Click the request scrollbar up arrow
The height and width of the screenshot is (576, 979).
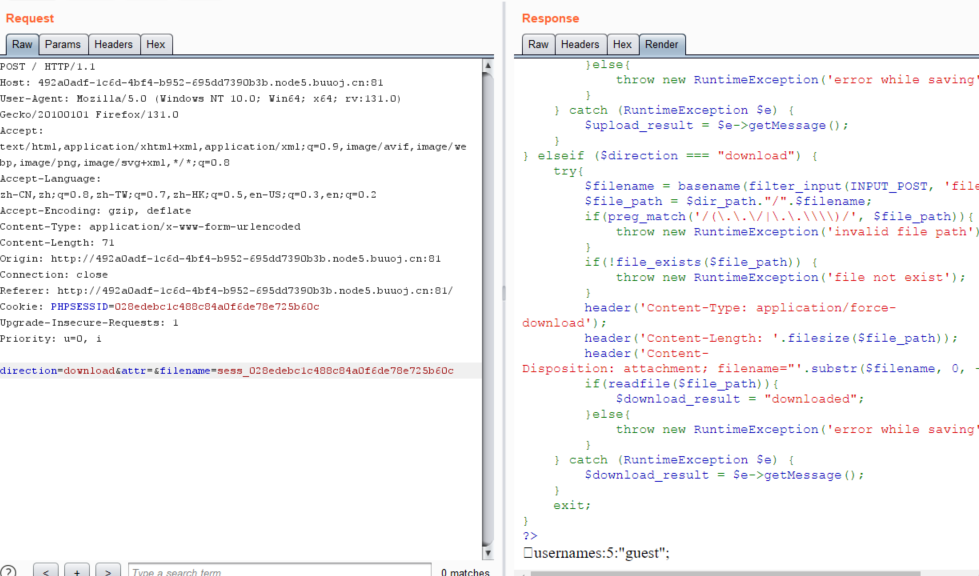point(487,66)
